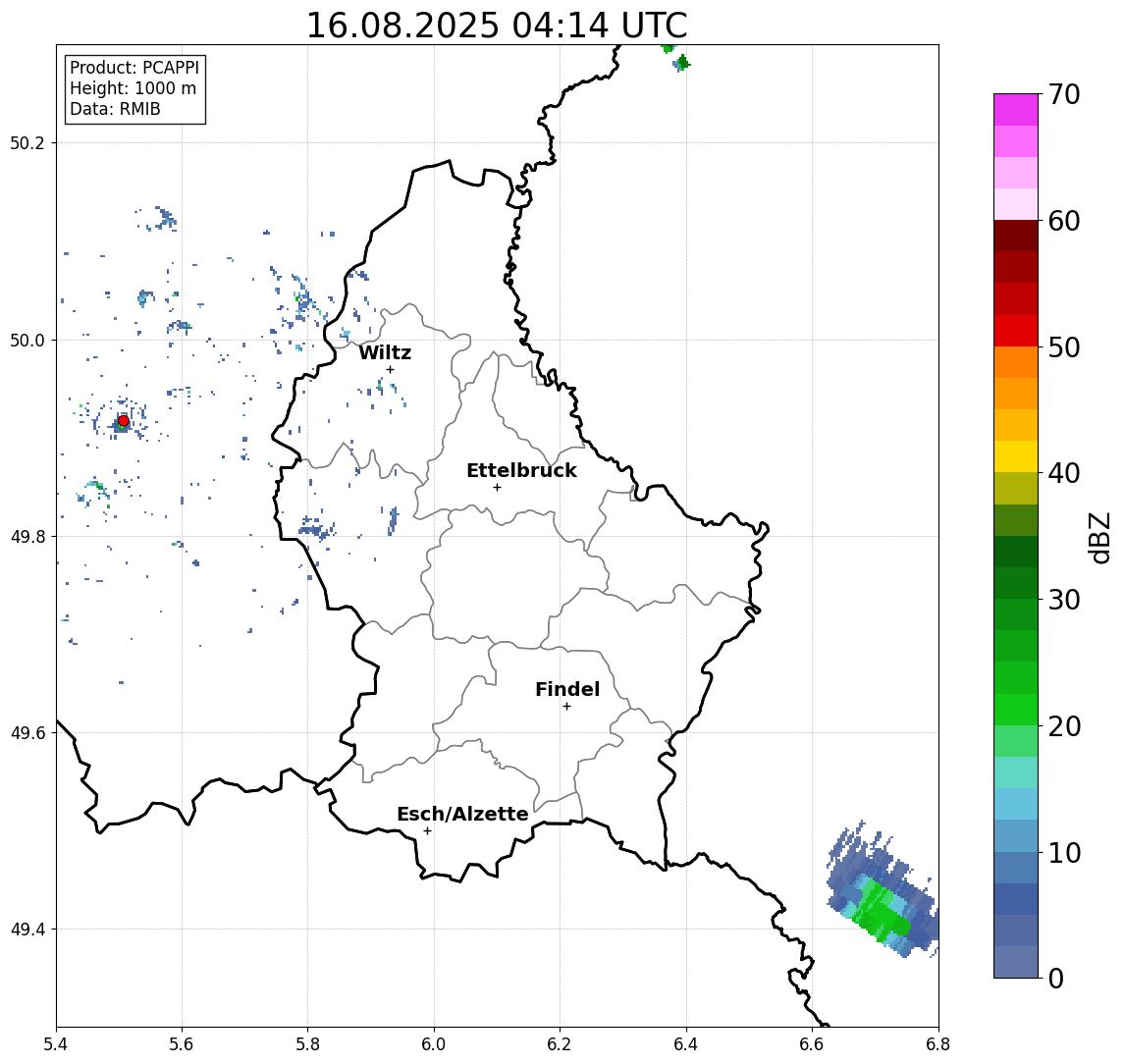Click the latitude label 49.4

pyautogui.click(x=27, y=930)
